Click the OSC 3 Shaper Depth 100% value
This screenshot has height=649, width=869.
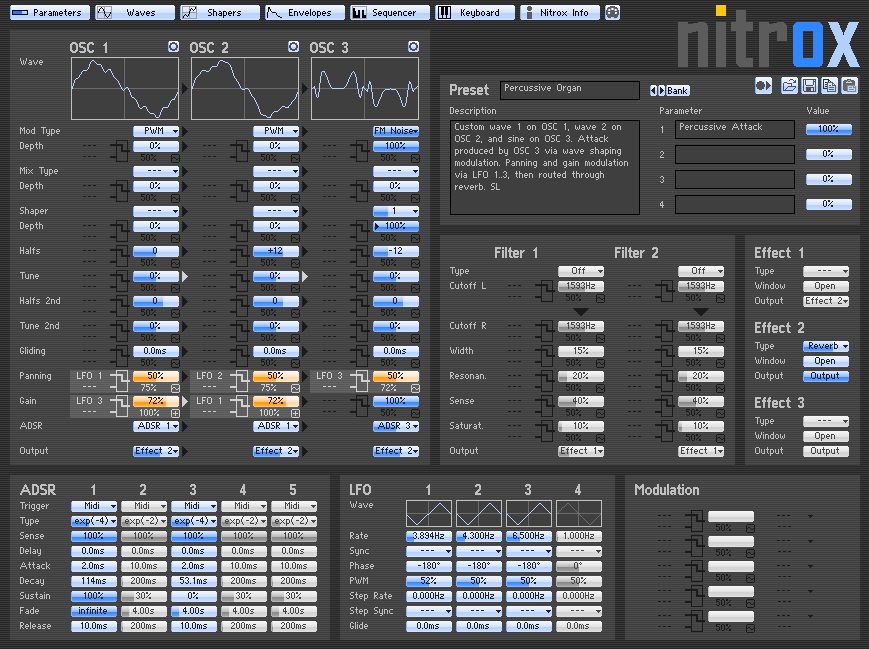tap(396, 226)
